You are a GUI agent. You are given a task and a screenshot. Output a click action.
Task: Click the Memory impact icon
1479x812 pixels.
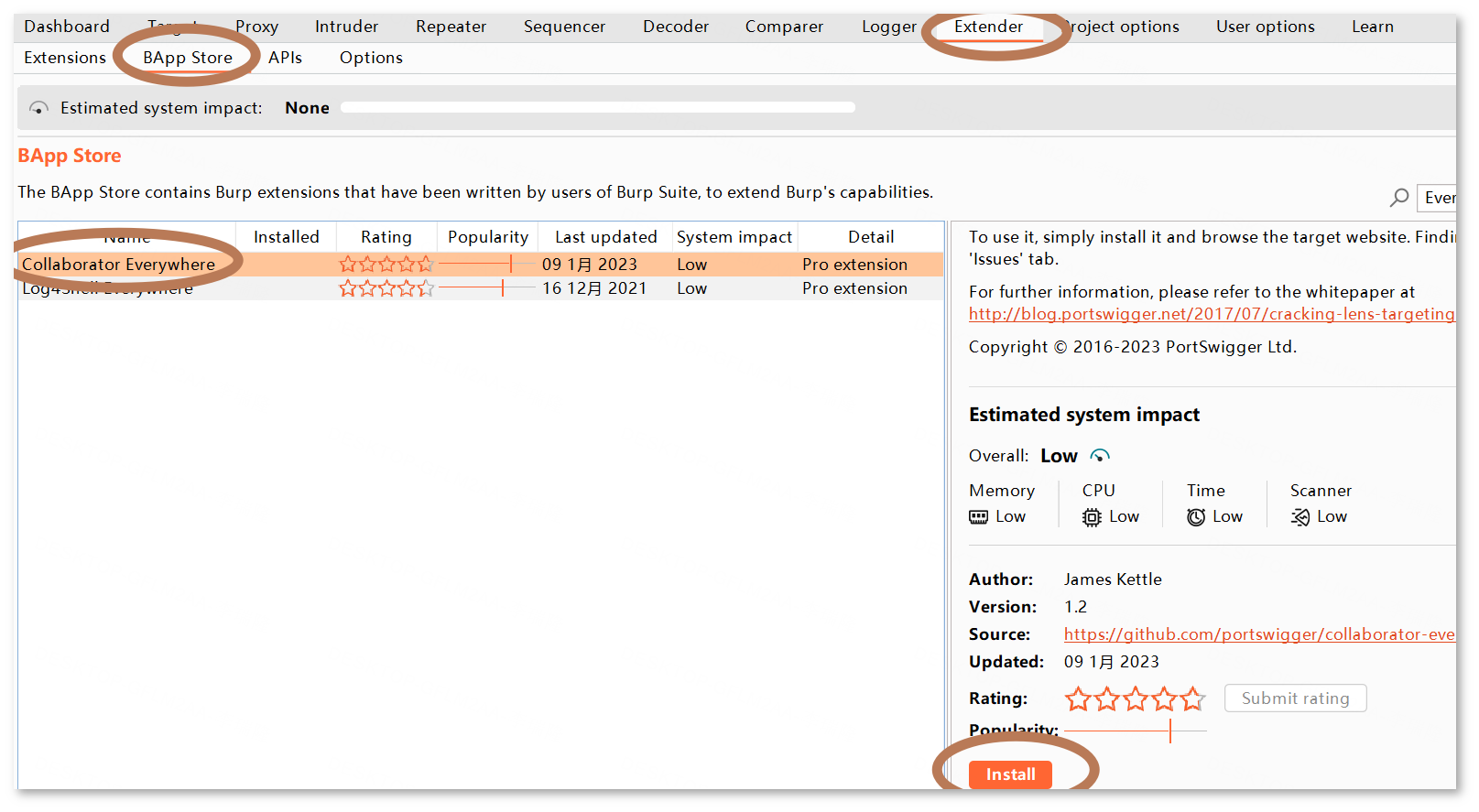pos(978,517)
